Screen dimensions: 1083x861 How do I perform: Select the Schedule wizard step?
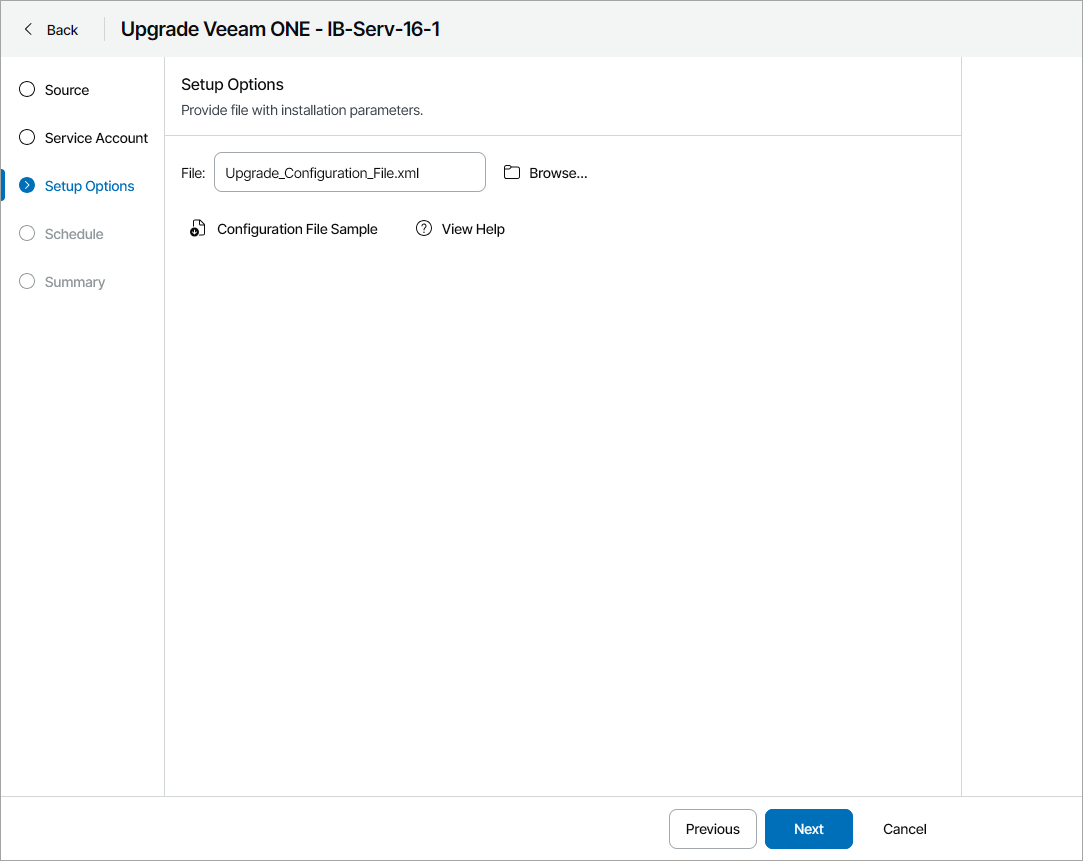(x=74, y=233)
